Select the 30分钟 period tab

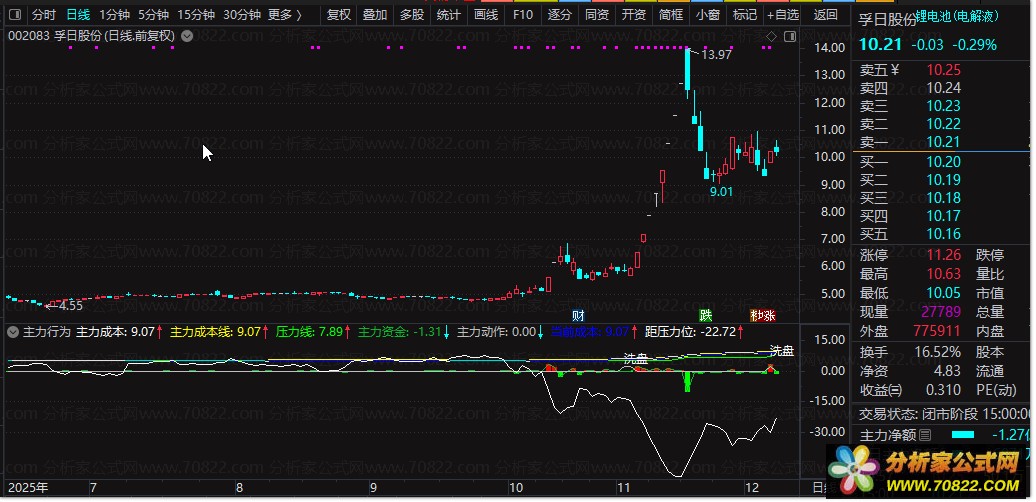242,15
